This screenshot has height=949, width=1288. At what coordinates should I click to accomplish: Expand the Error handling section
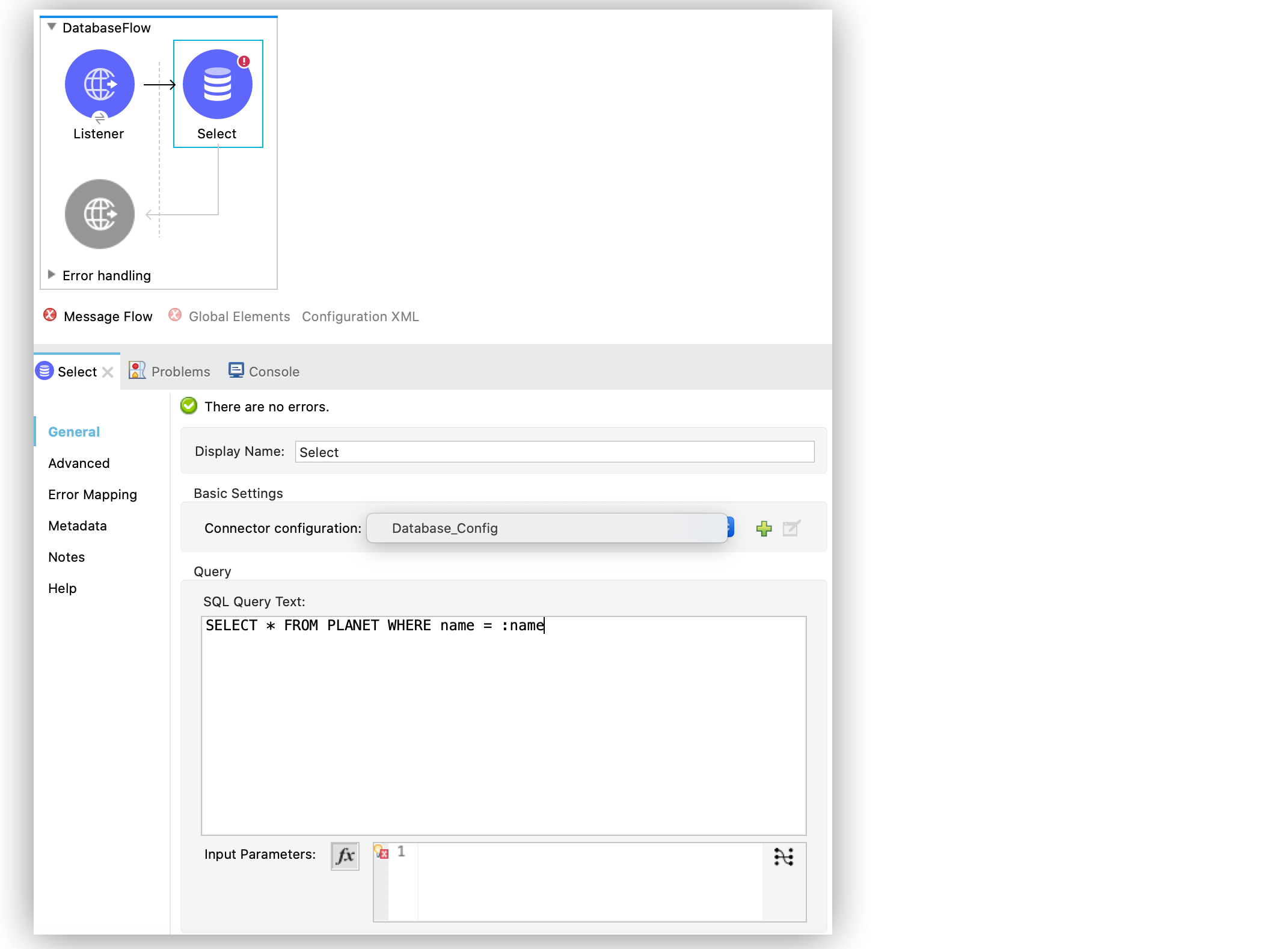pos(52,275)
